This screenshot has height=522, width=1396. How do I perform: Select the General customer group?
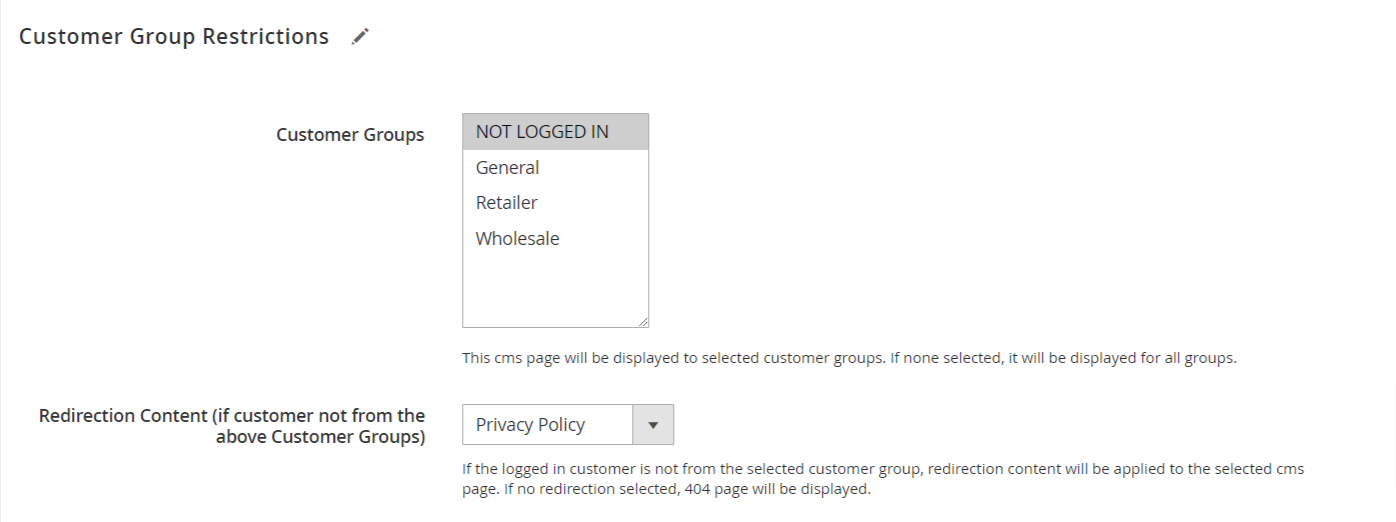point(555,167)
